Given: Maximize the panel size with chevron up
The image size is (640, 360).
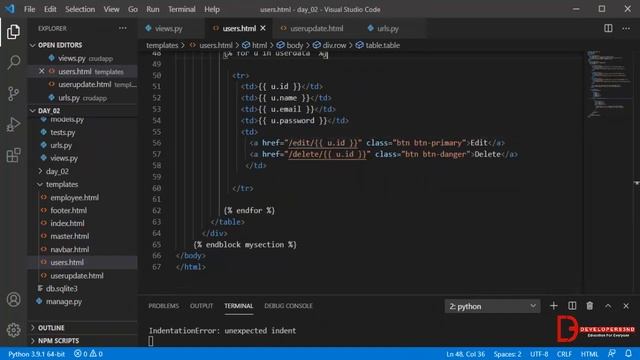Looking at the screenshot, I should [x=608, y=306].
